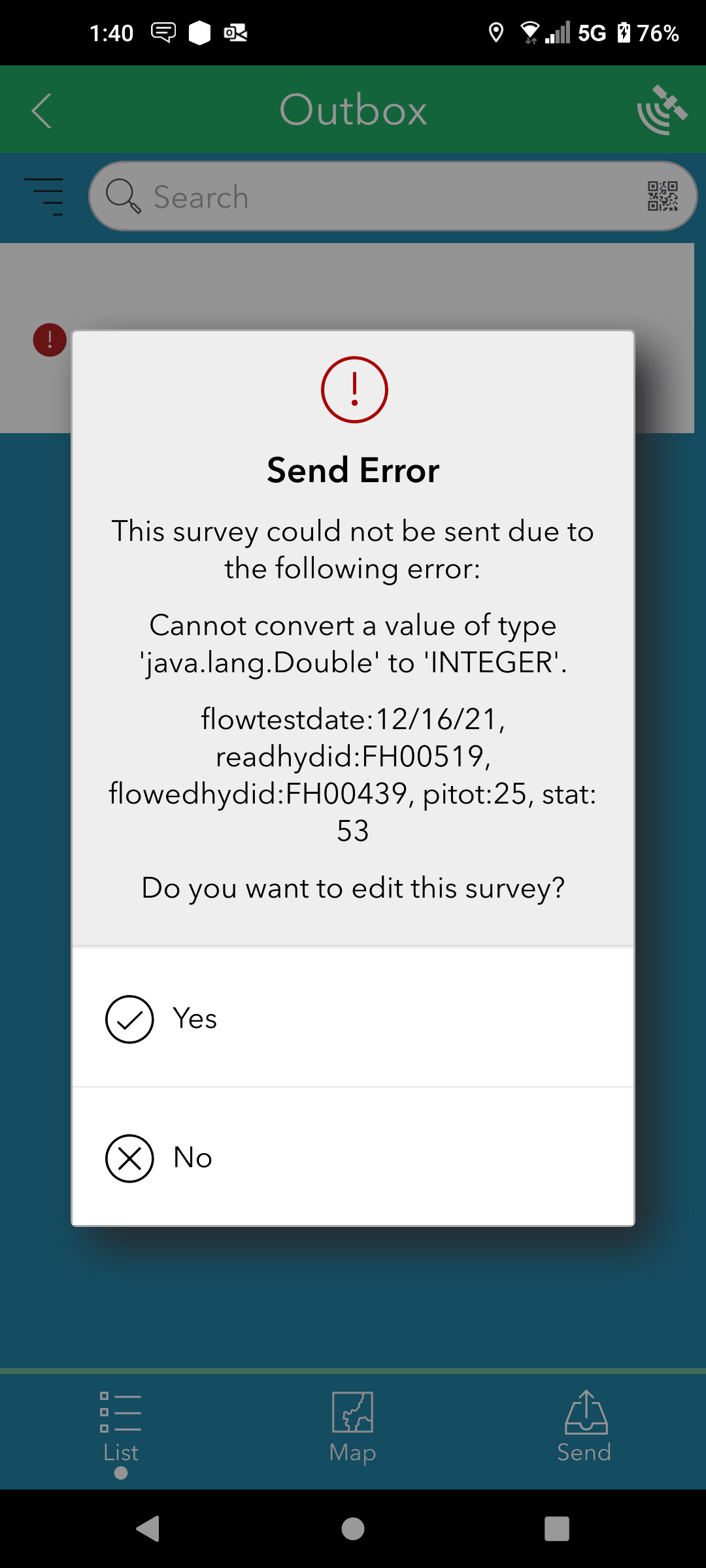706x1568 pixels.
Task: Tap the red exclamation Send Error icon
Action: tap(354, 390)
